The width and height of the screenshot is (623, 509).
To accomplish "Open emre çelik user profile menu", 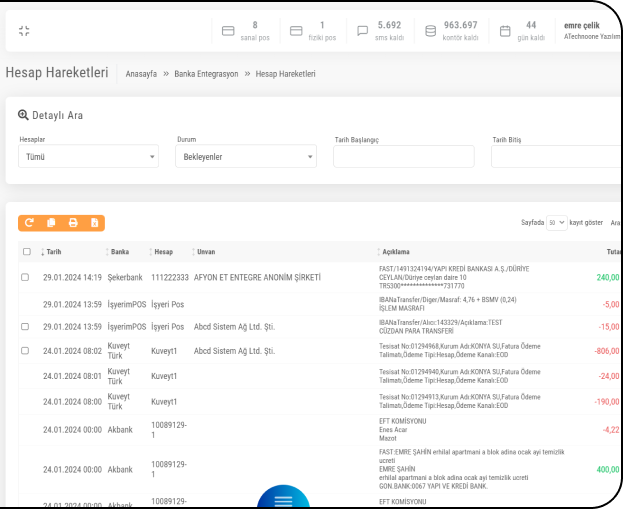I will click(x=591, y=31).
